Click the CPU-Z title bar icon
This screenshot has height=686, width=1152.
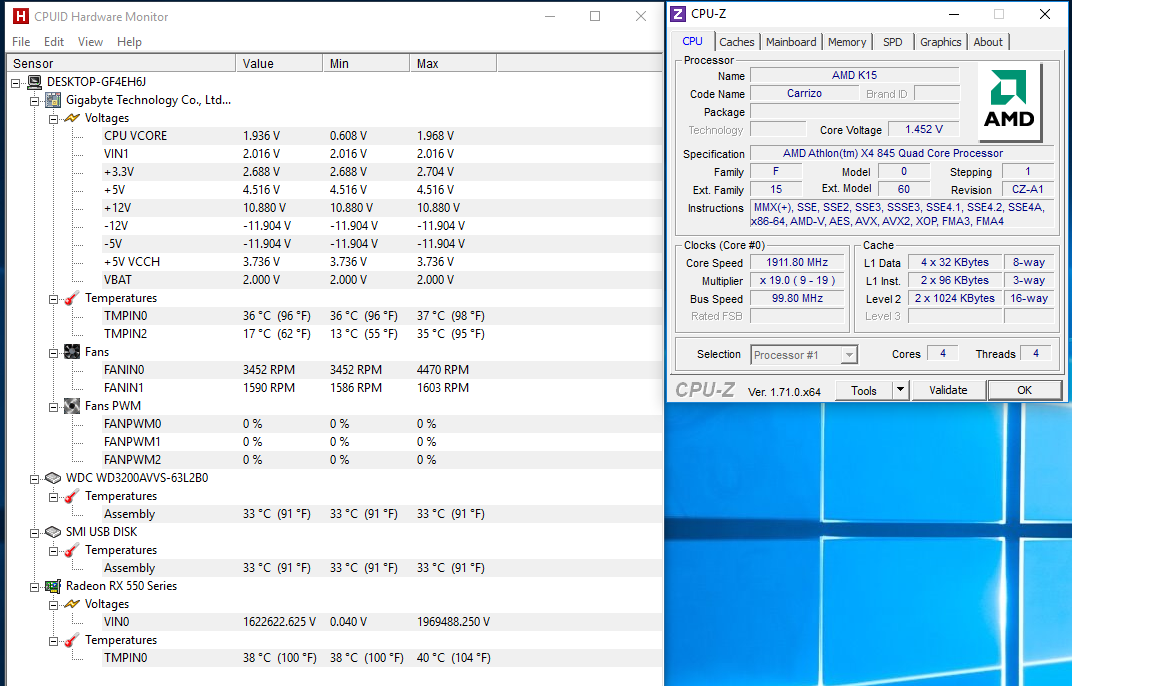[679, 14]
